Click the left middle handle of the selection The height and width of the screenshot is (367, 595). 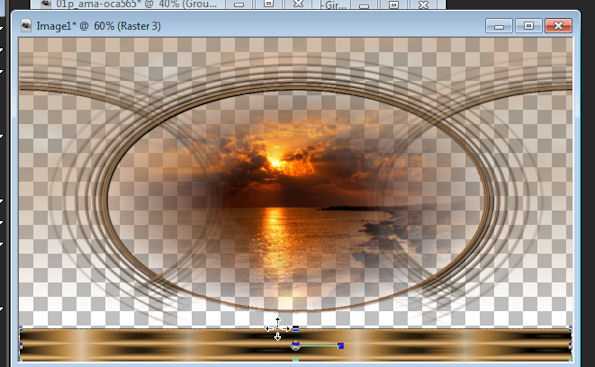coord(21,345)
